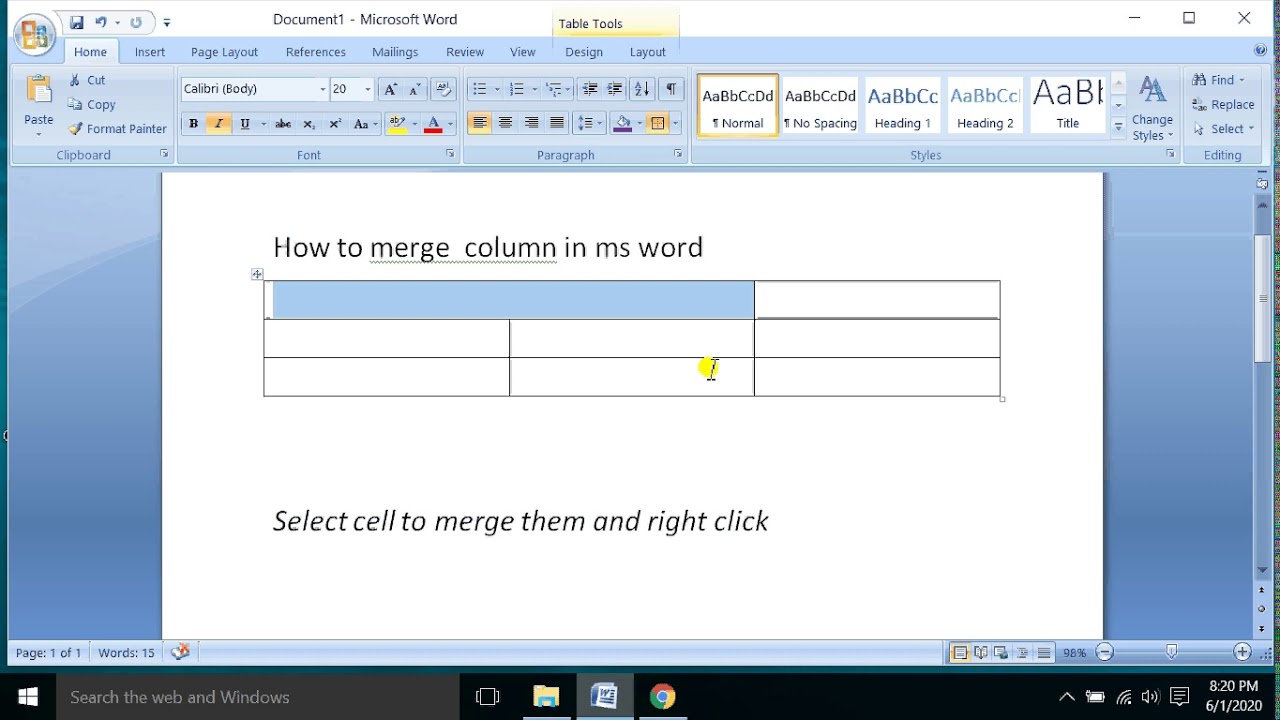Save the document from Quick Access Toolbar
The height and width of the screenshot is (720, 1280).
coord(76,22)
